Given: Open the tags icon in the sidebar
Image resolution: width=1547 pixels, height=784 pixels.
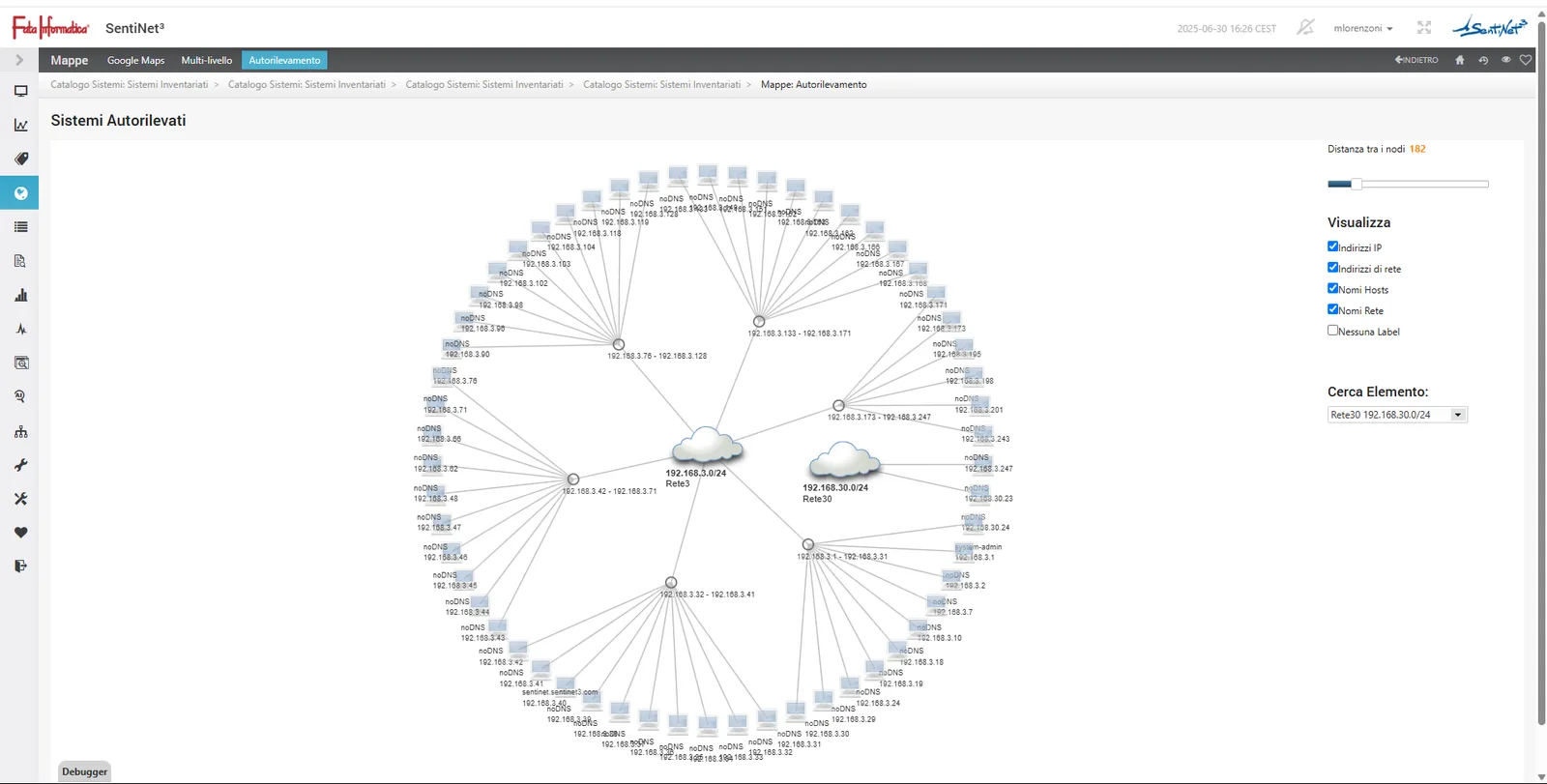Looking at the screenshot, I should [20, 159].
